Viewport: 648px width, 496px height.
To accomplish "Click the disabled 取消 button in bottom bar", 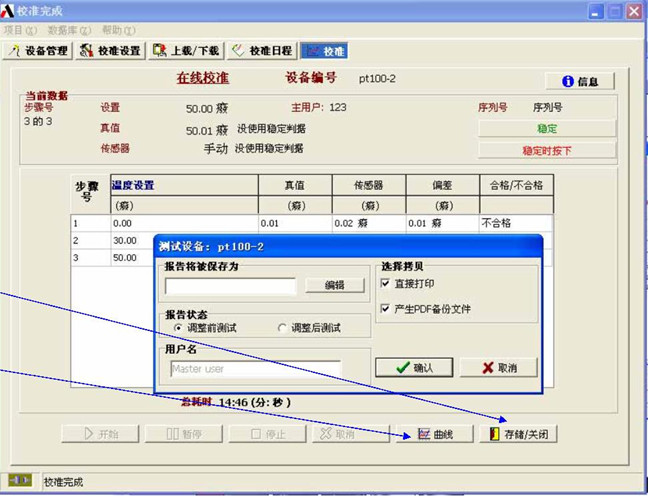I will tap(351, 434).
